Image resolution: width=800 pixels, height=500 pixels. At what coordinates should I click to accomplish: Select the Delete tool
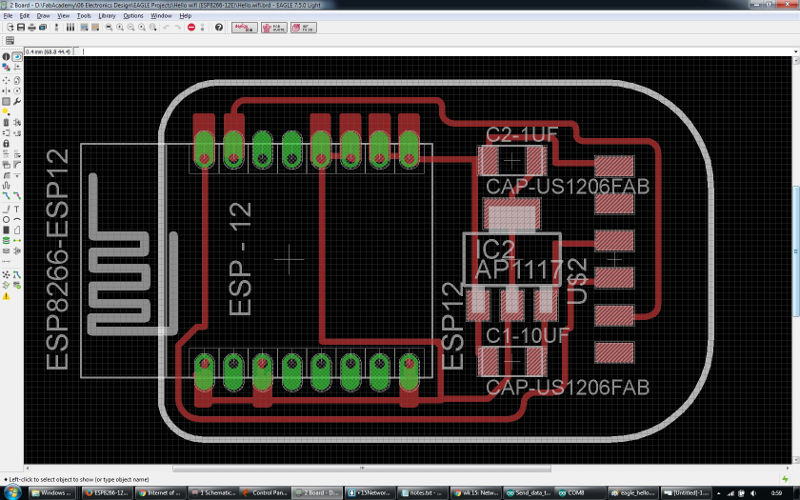[x=6, y=122]
